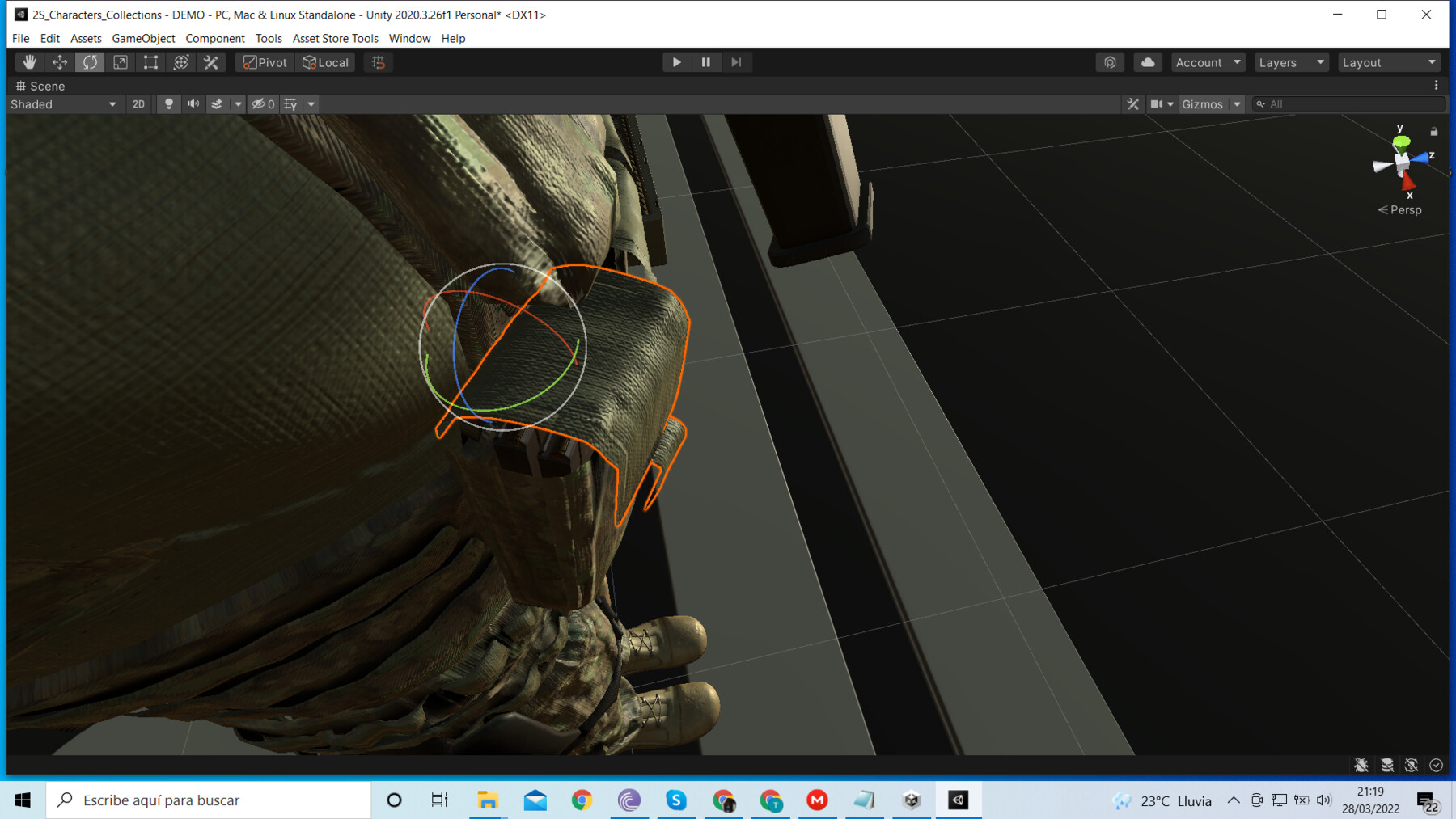Select the Move tool
This screenshot has height=819, width=1456.
tap(60, 62)
